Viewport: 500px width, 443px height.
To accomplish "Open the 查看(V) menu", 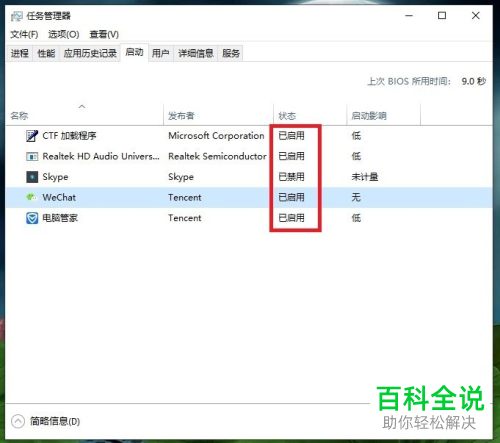I will click(104, 34).
